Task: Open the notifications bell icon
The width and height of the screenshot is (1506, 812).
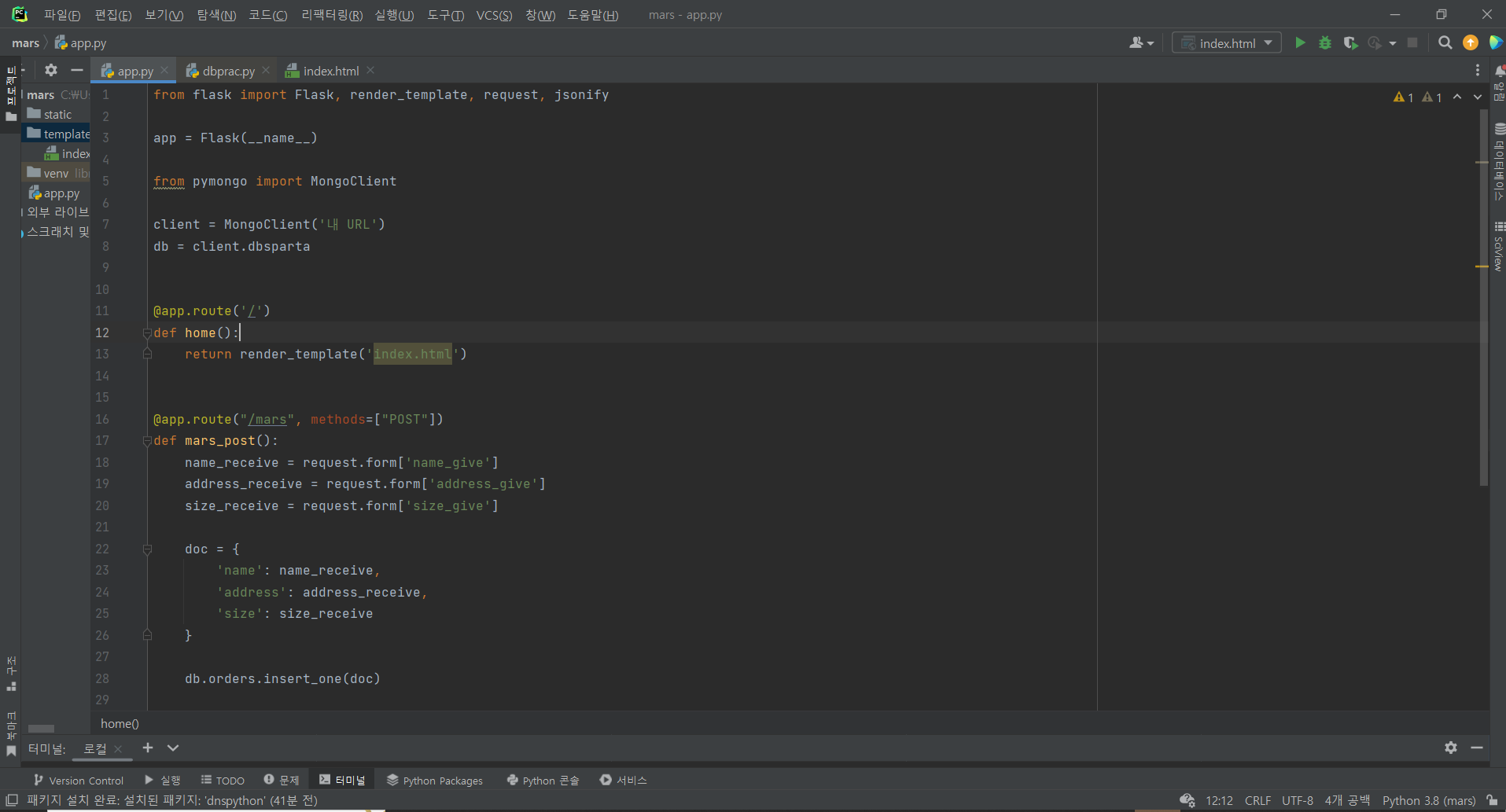Action: (x=1500, y=71)
